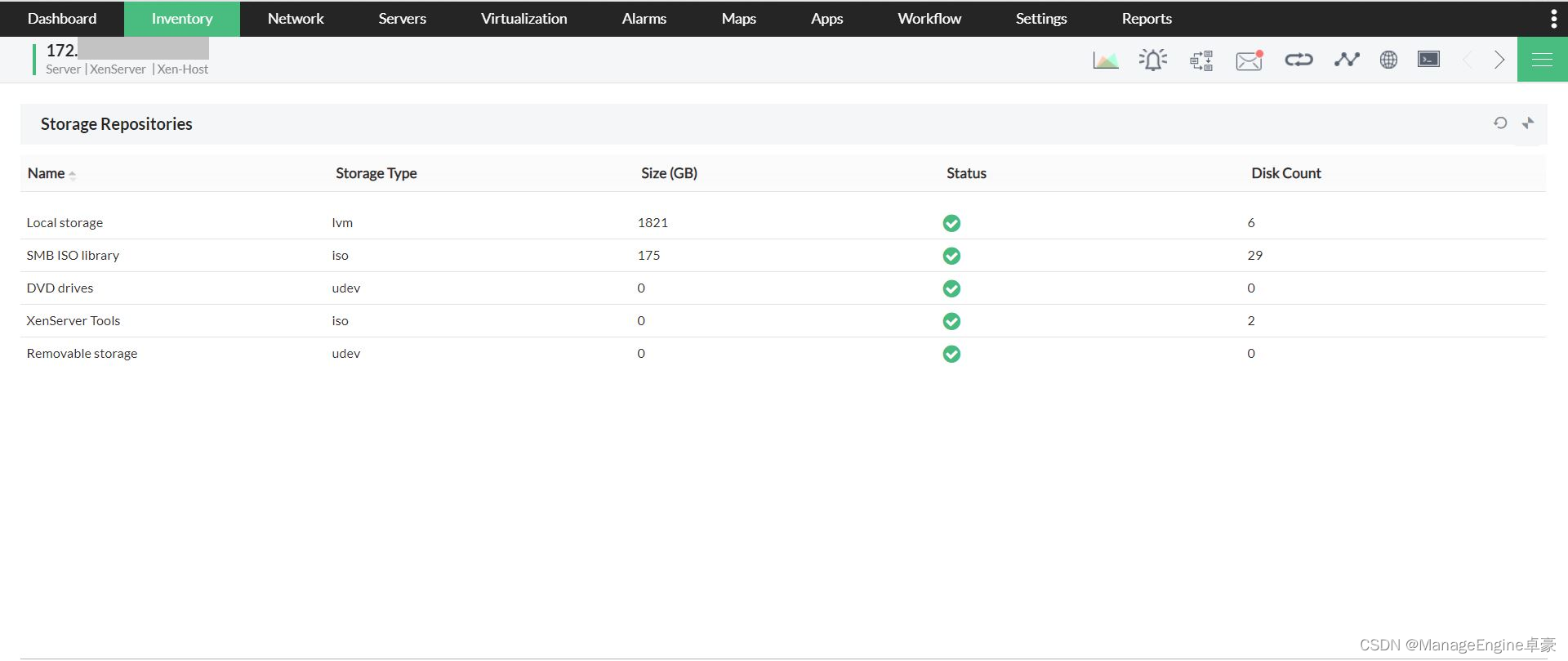The width and height of the screenshot is (1568, 661).
Task: Collapse the Storage Repositories widget
Action: (1528, 123)
